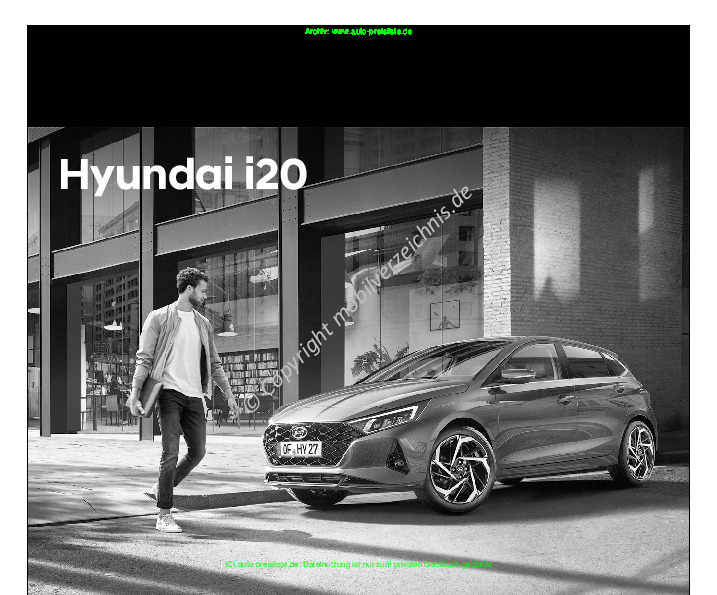
Task: Click the Hyundai logo on the car grille
Action: click(x=300, y=432)
